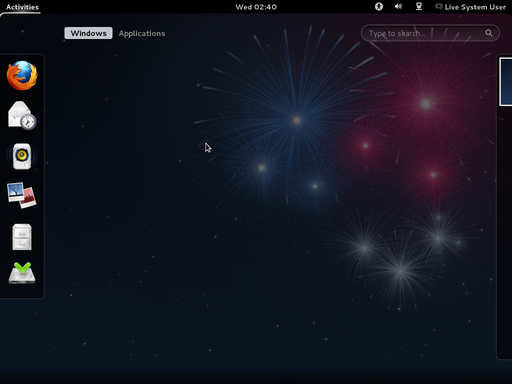Click the Activities button

pyautogui.click(x=22, y=7)
